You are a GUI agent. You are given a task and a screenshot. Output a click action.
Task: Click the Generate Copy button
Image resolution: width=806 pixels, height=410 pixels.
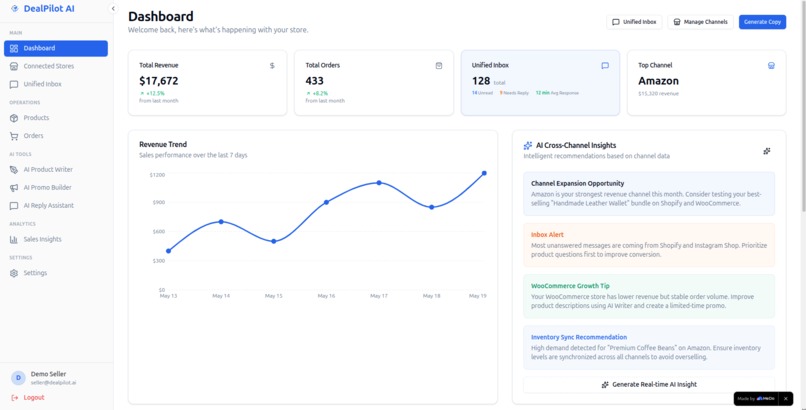[762, 22]
